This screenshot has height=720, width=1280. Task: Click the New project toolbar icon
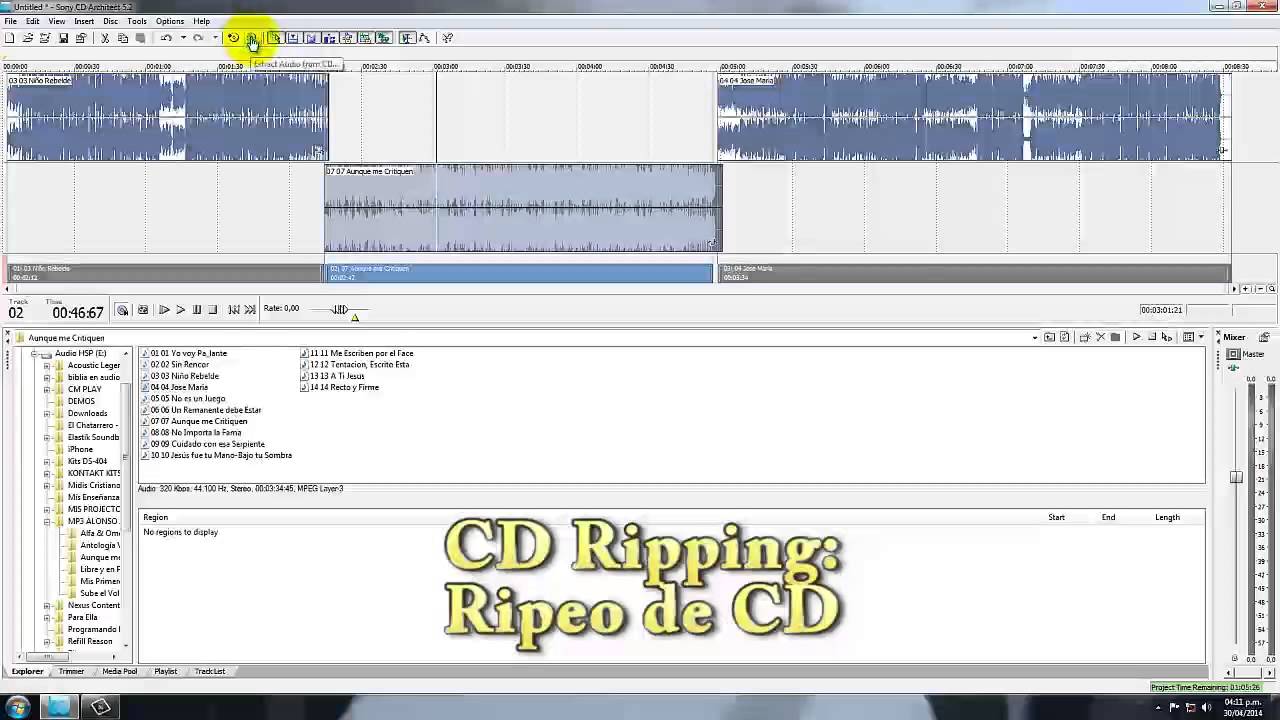10,38
